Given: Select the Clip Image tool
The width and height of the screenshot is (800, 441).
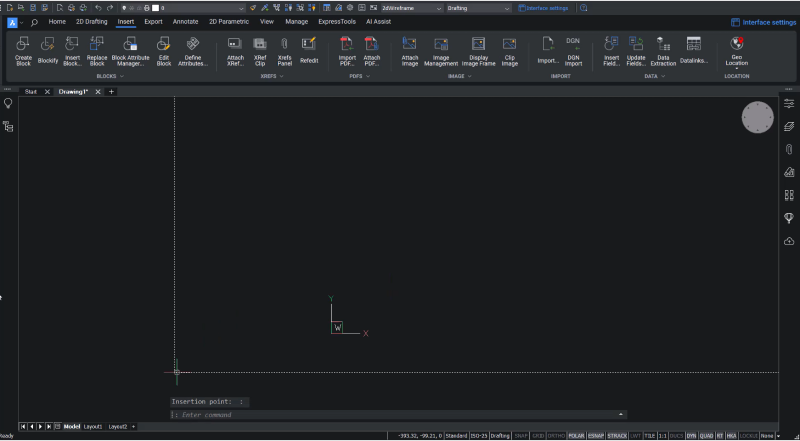Looking at the screenshot, I should point(510,51).
